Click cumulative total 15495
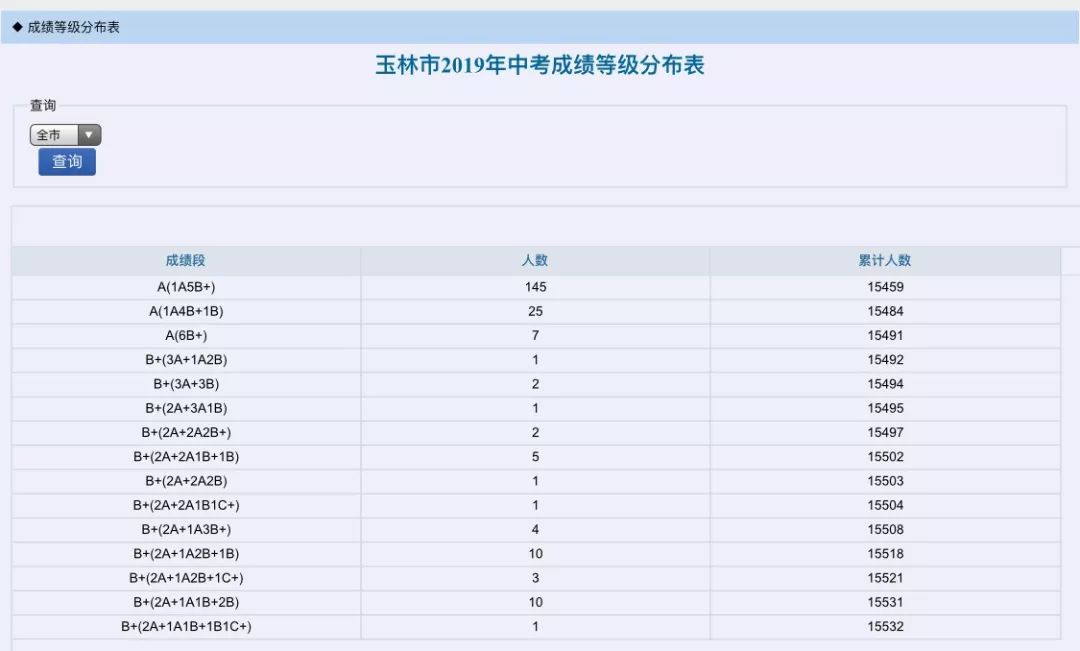1080x651 pixels. coord(885,409)
